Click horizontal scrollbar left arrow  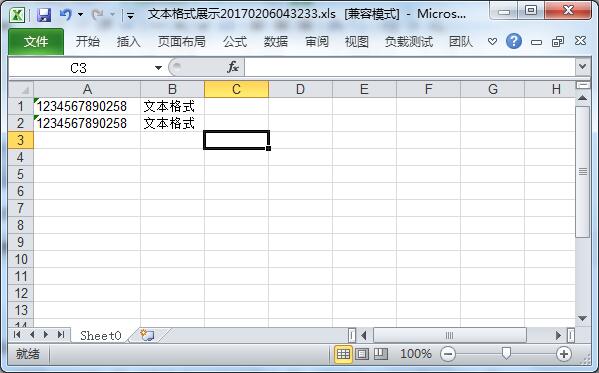pos(364,336)
